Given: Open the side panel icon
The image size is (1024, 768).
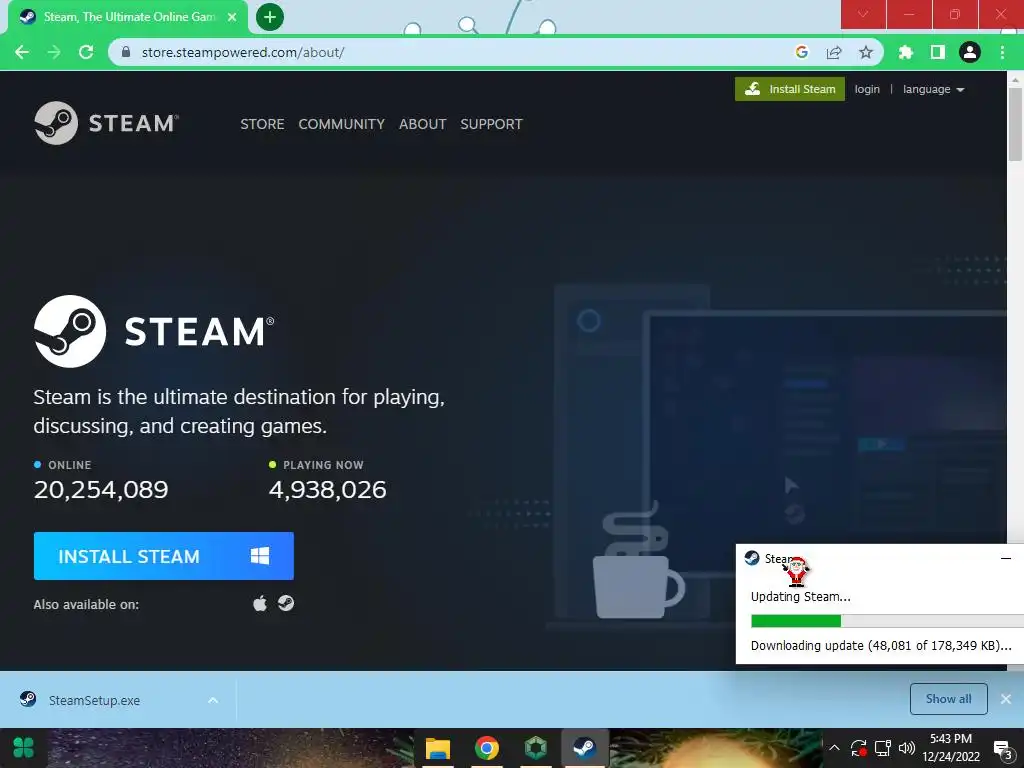Looking at the screenshot, I should pyautogui.click(x=938, y=52).
